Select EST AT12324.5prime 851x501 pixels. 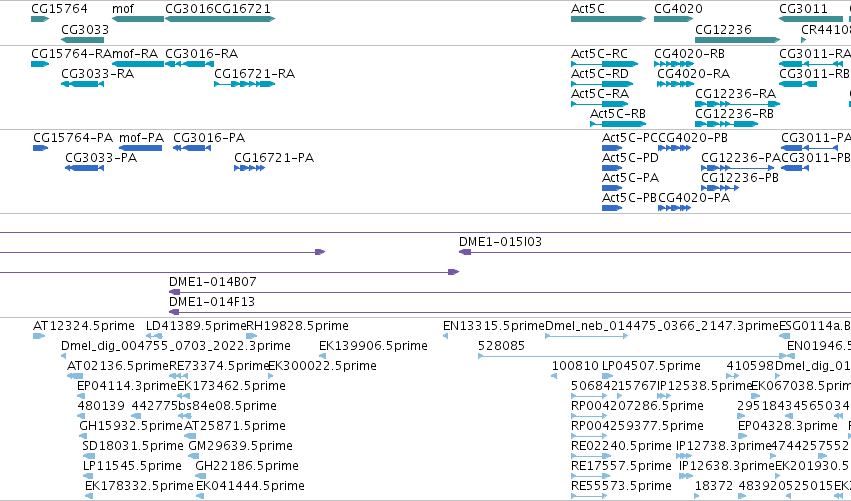(x=84, y=326)
